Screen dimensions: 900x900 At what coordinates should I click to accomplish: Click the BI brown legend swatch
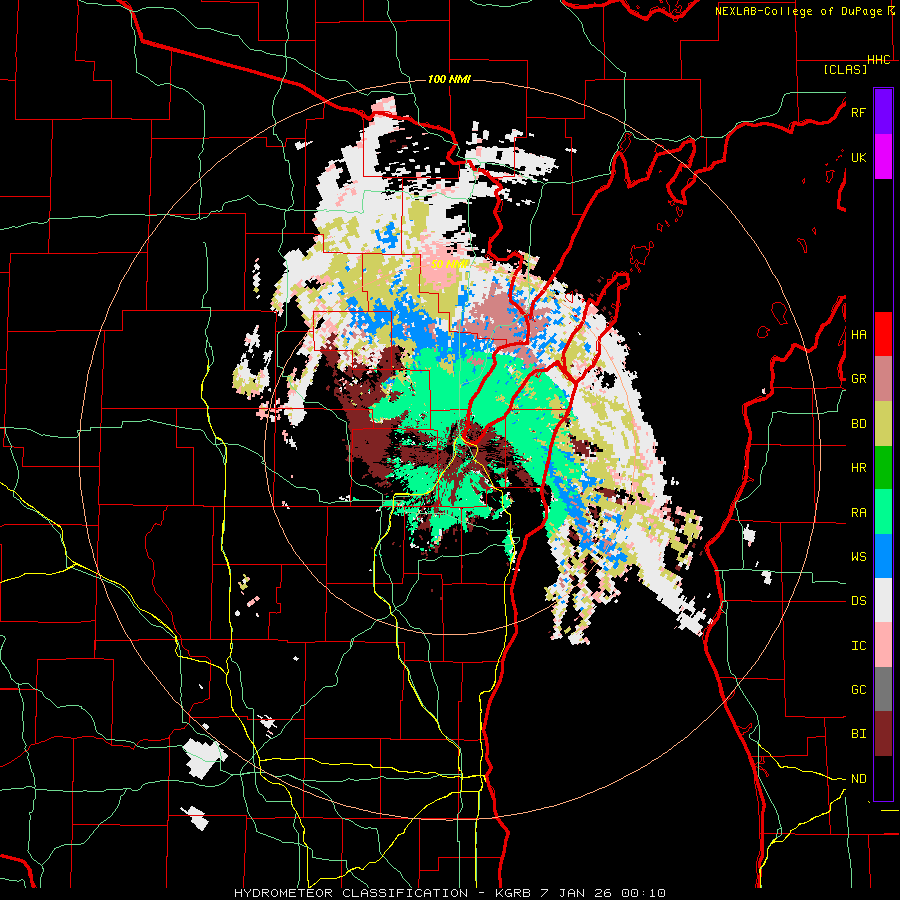[883, 734]
